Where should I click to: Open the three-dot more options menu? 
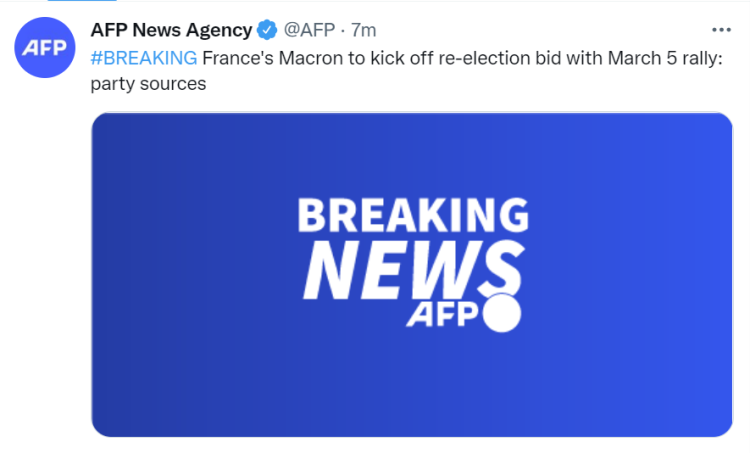coord(720,30)
